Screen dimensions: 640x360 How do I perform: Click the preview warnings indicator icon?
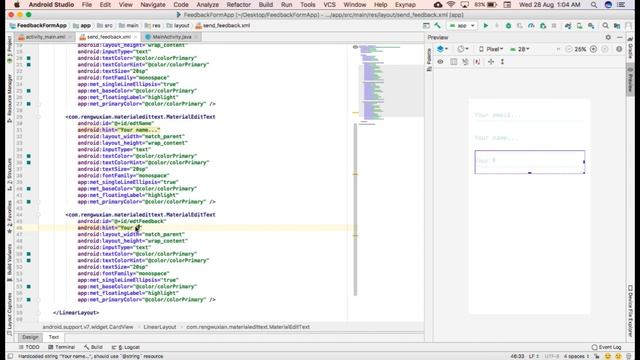click(619, 49)
